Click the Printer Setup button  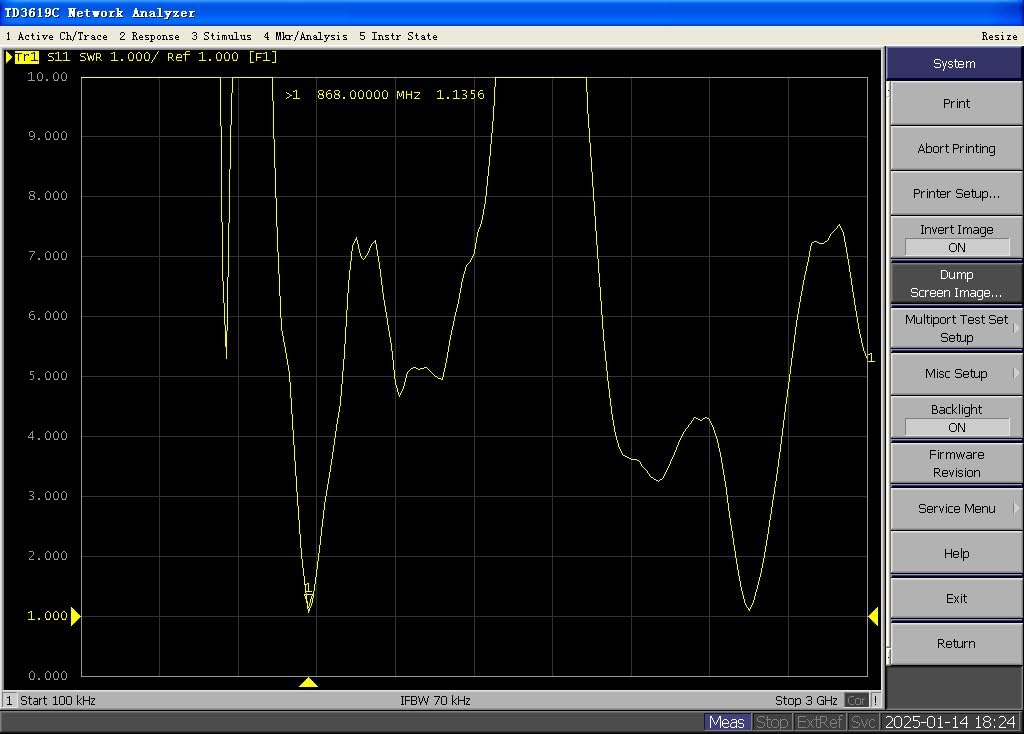pos(954,192)
